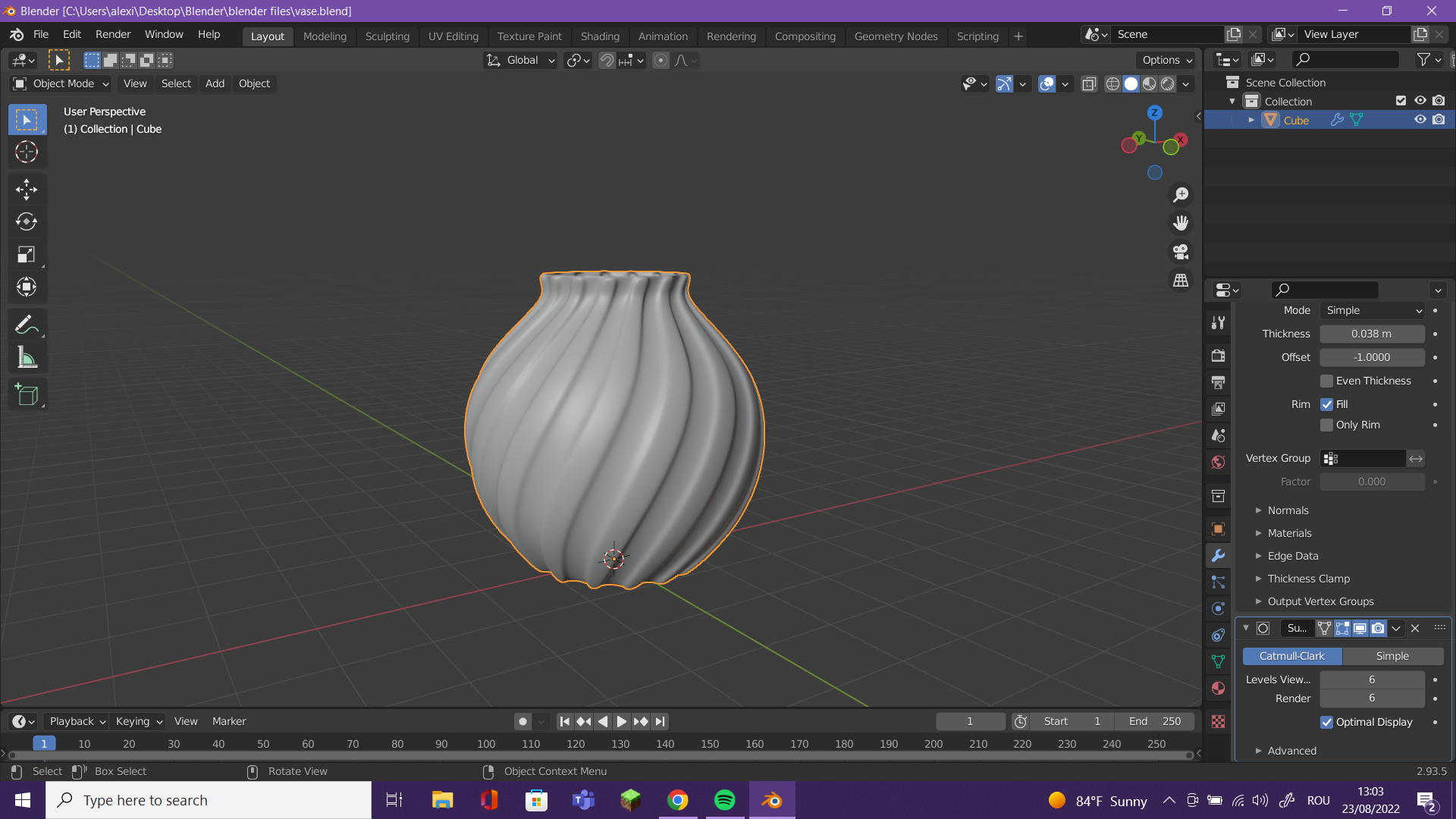
Task: Hide Cube in outliner with eye icon
Action: (x=1420, y=120)
